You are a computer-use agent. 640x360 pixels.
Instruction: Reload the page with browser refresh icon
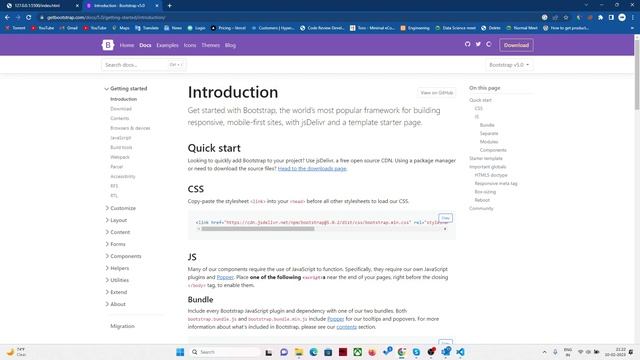tap(29, 18)
